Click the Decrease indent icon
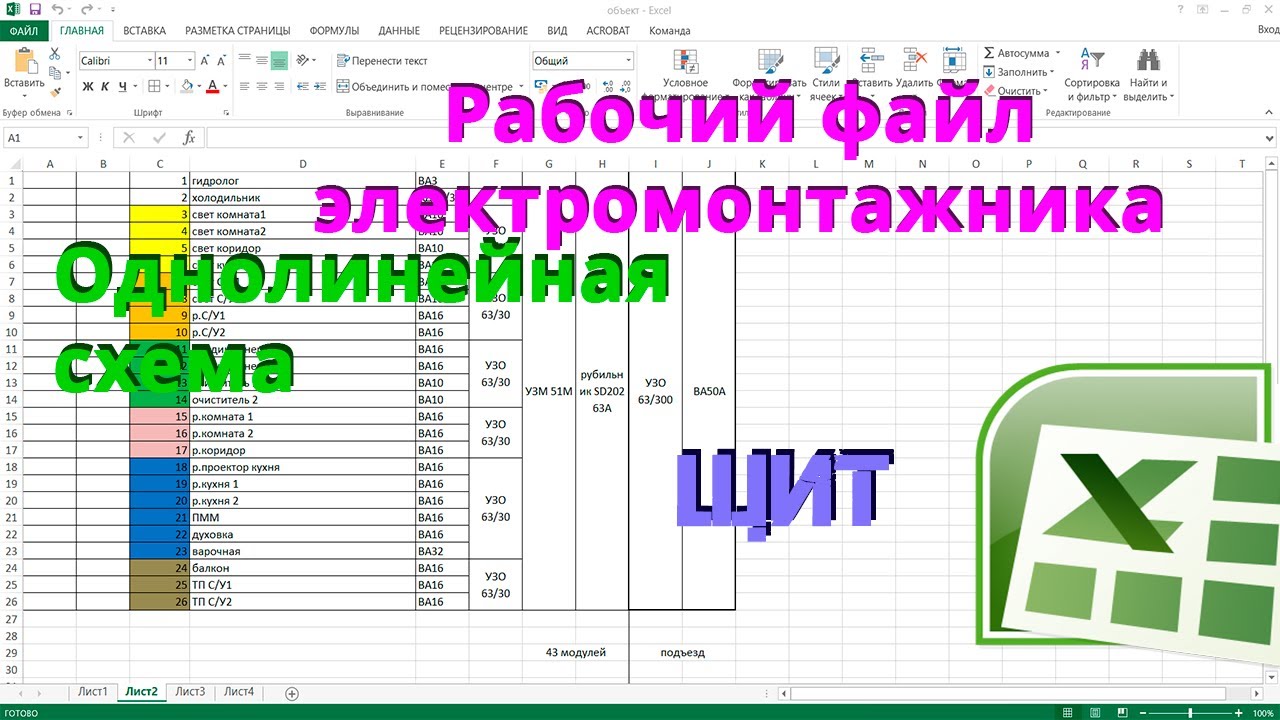 click(302, 87)
